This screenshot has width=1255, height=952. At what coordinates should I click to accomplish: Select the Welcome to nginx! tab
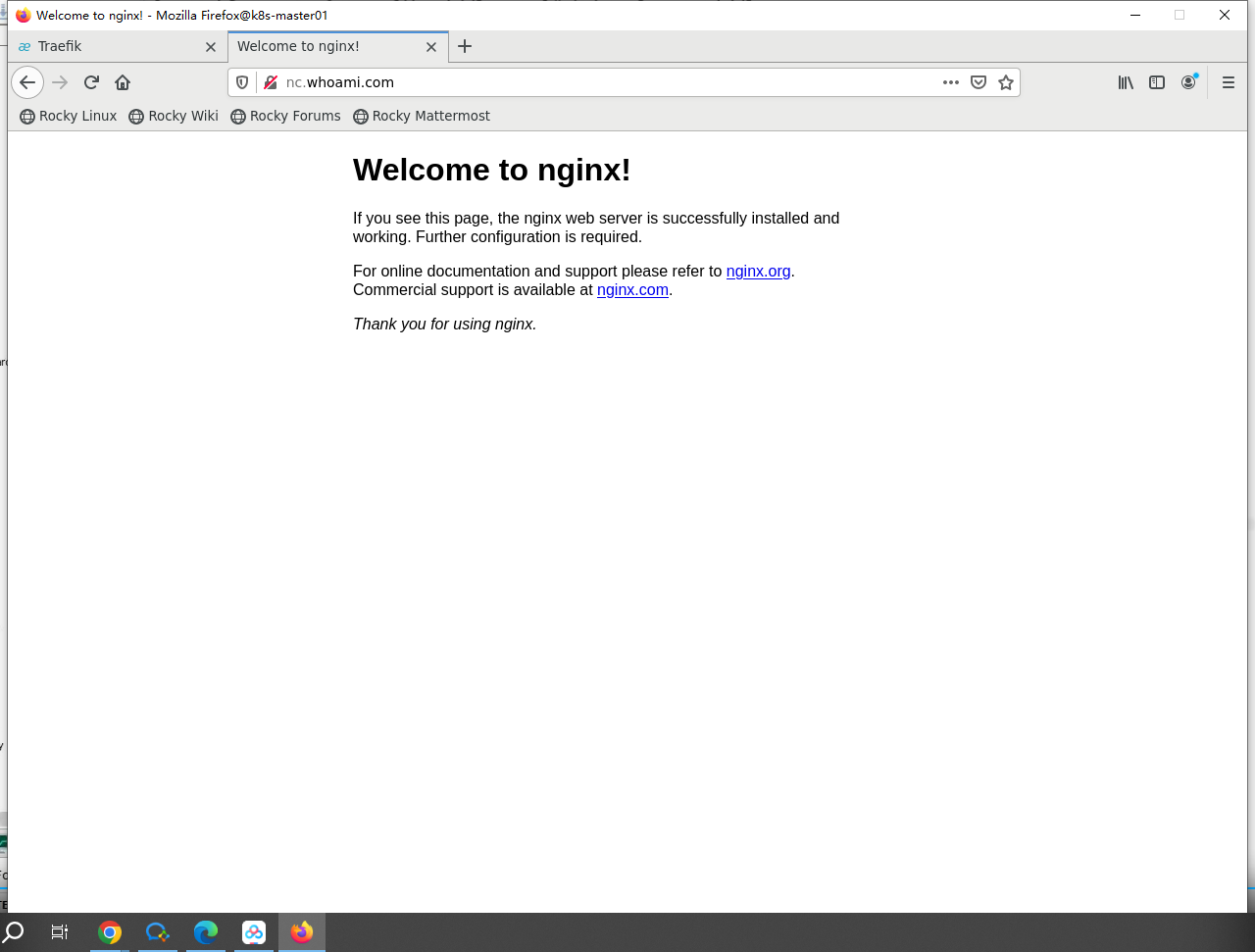point(338,46)
